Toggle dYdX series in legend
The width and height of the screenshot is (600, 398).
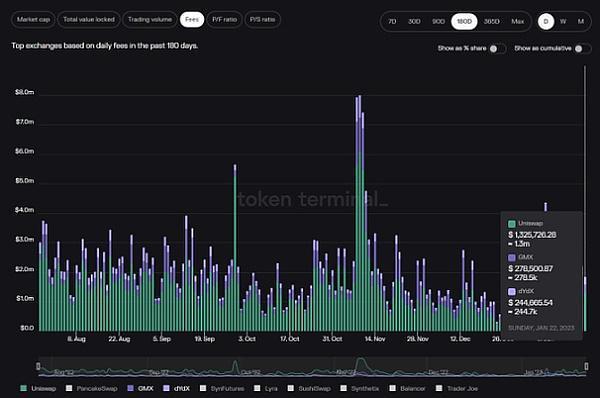coord(176,388)
